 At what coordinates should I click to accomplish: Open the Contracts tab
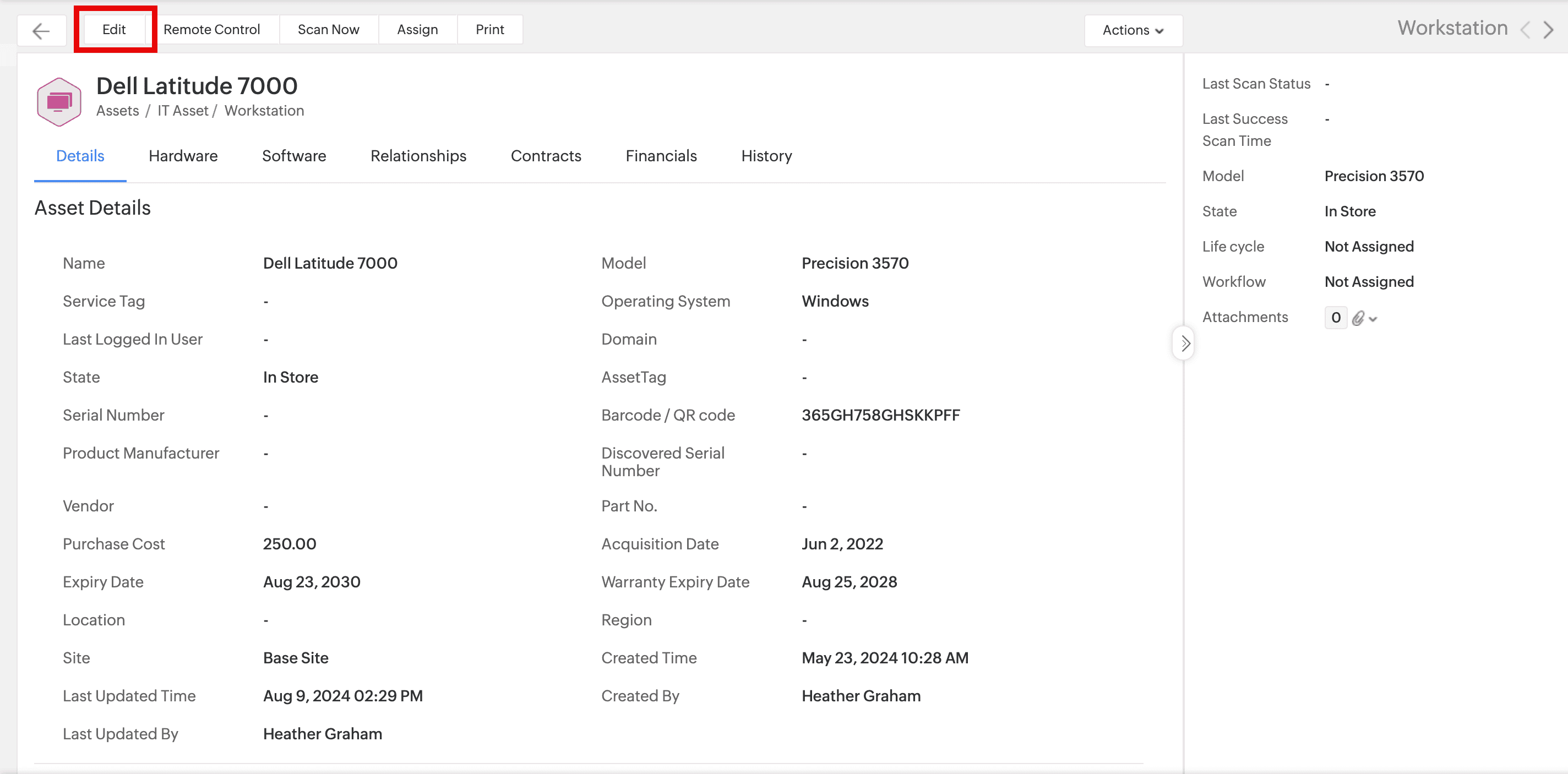[x=546, y=156]
